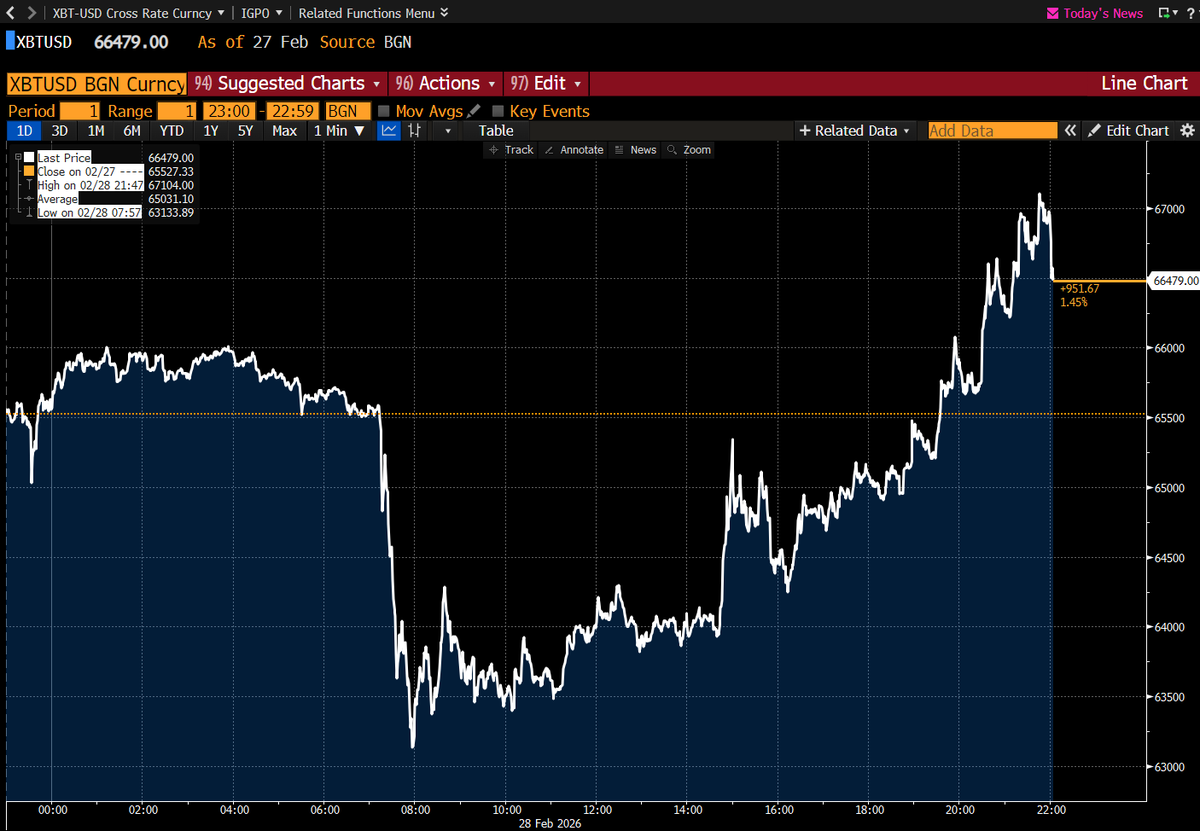Click the High marker icon in legend
This screenshot has height=831, width=1200.
[x=29, y=185]
